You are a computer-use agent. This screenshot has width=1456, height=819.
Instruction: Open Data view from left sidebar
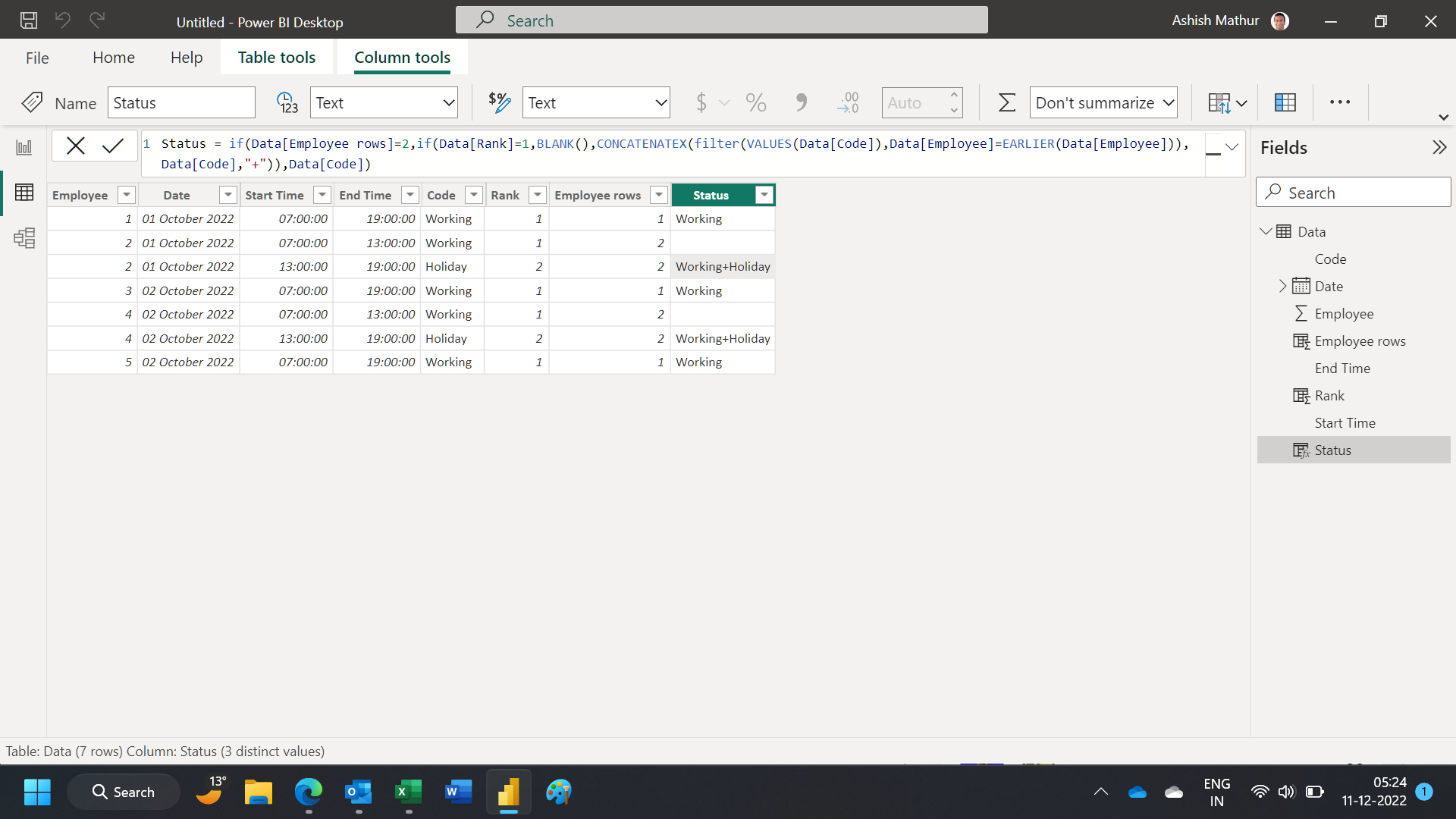click(24, 193)
